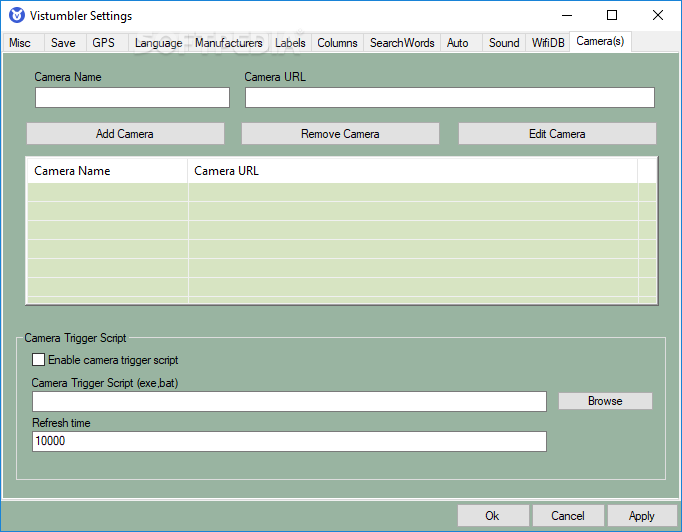
Task: Enable camera trigger script checkbox
Action: pos(38,360)
